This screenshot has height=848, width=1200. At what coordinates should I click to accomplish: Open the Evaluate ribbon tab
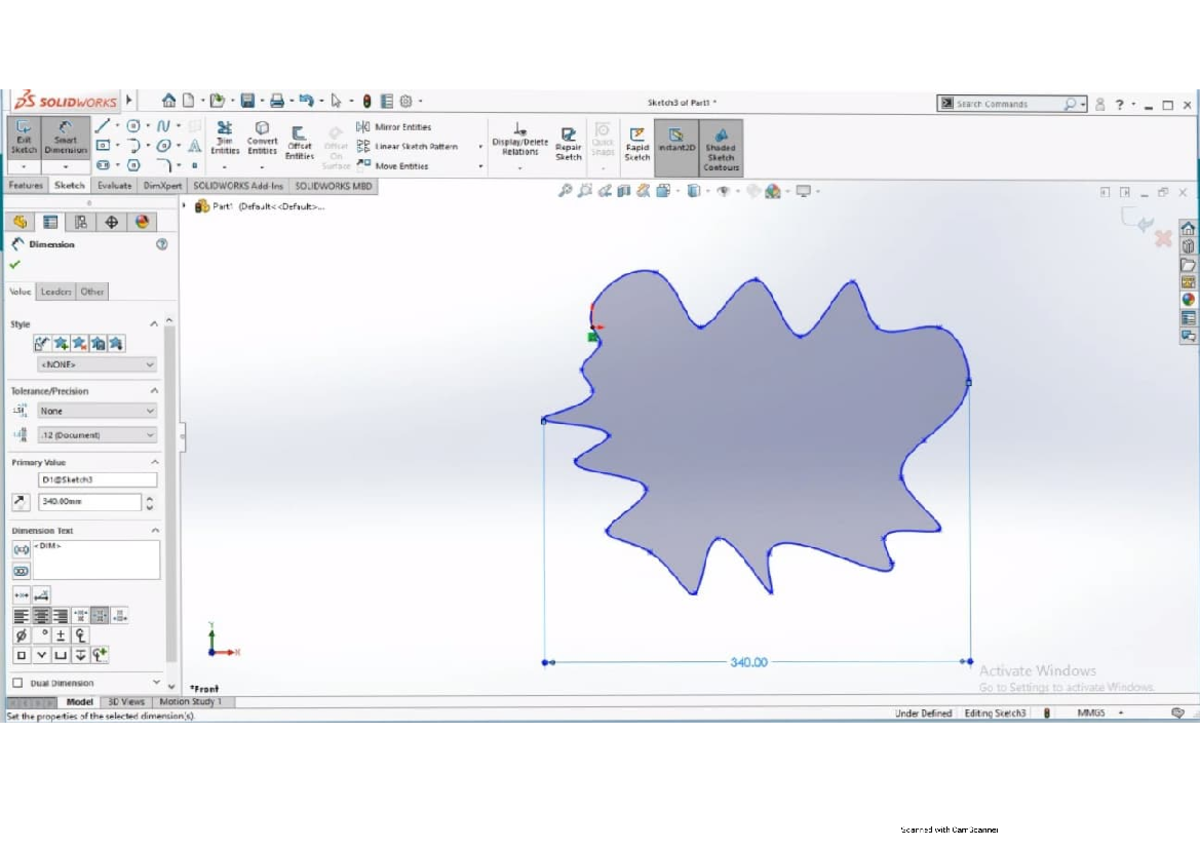point(115,186)
